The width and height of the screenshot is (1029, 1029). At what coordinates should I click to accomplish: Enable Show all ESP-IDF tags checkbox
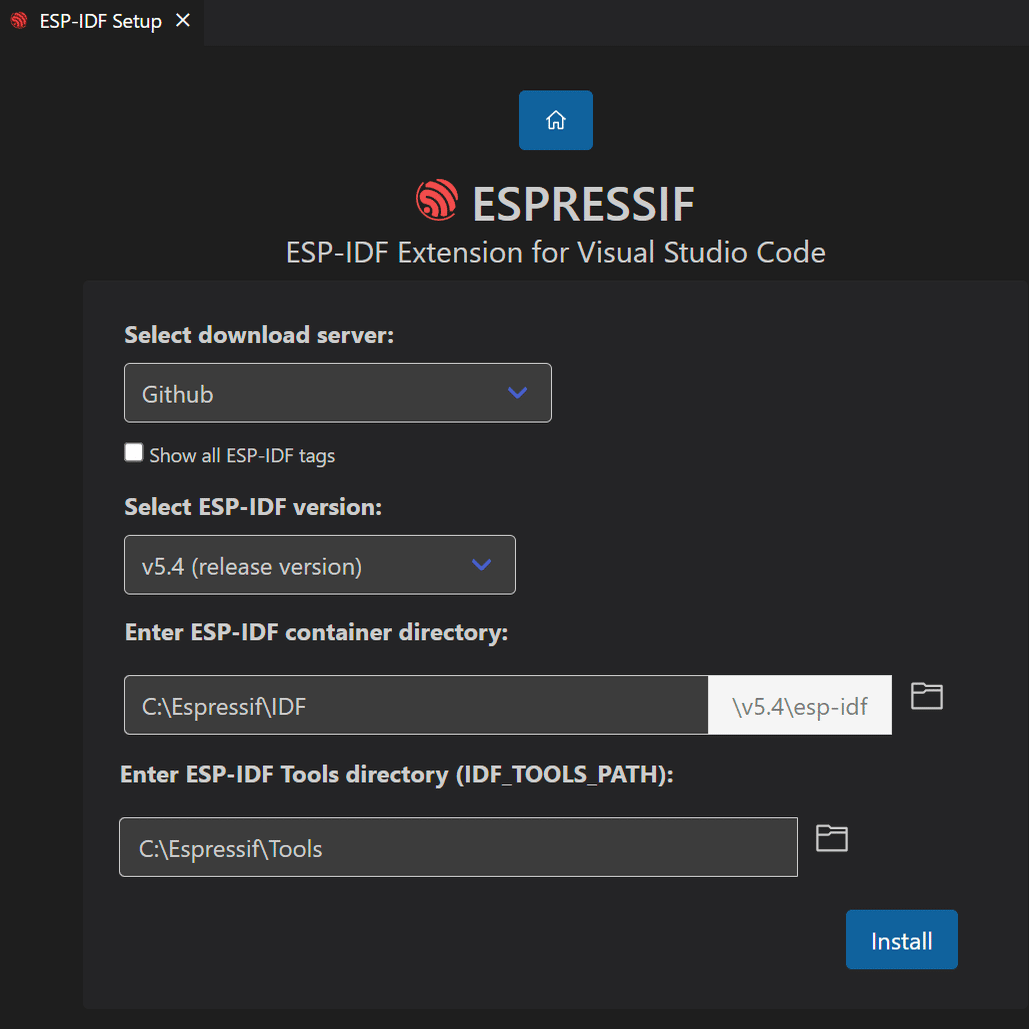(x=134, y=453)
